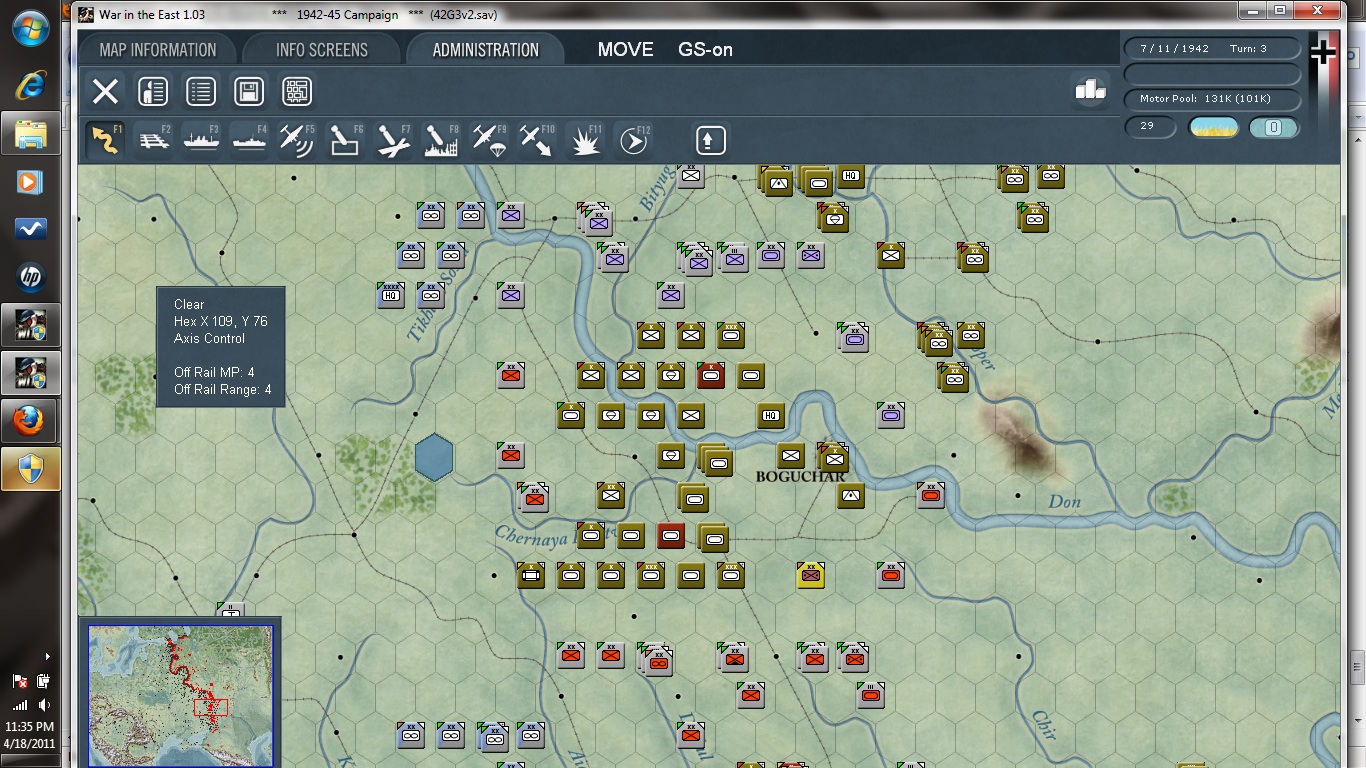Enable Air Recon mode (F5)
Viewport: 1366px width, 768px height.
pos(297,140)
